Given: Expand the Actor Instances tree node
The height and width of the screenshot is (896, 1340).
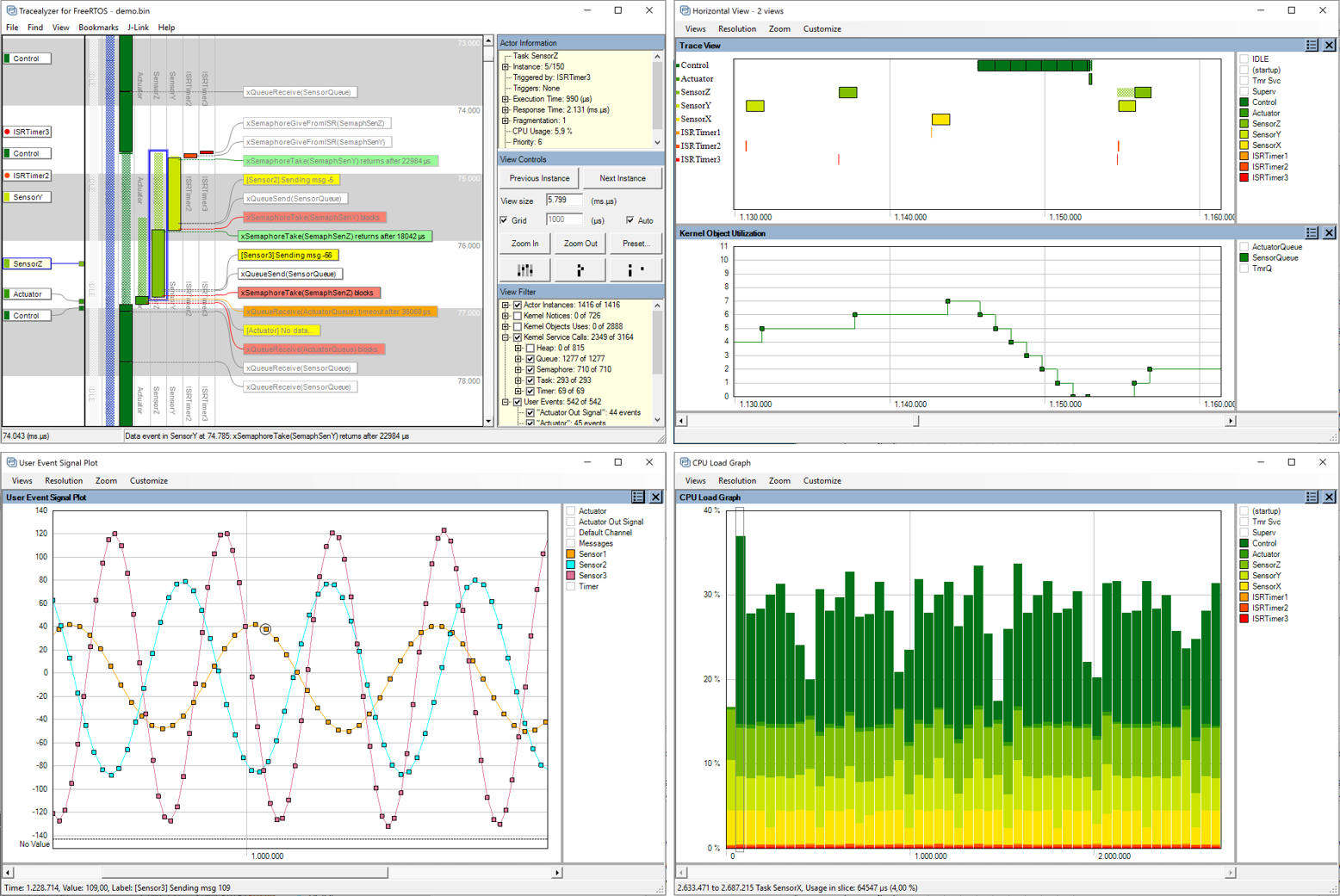Looking at the screenshot, I should (505, 305).
